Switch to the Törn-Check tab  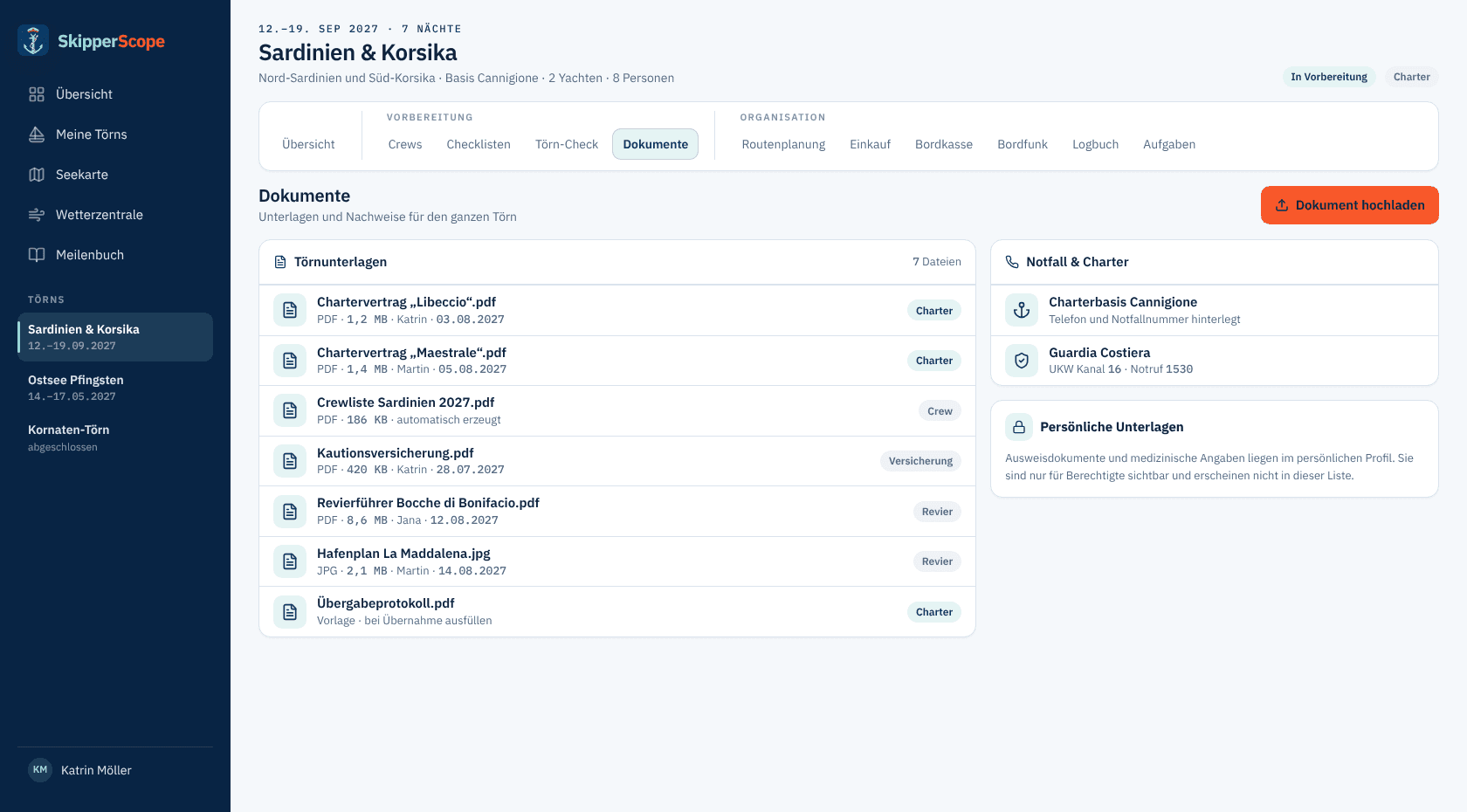[567, 144]
